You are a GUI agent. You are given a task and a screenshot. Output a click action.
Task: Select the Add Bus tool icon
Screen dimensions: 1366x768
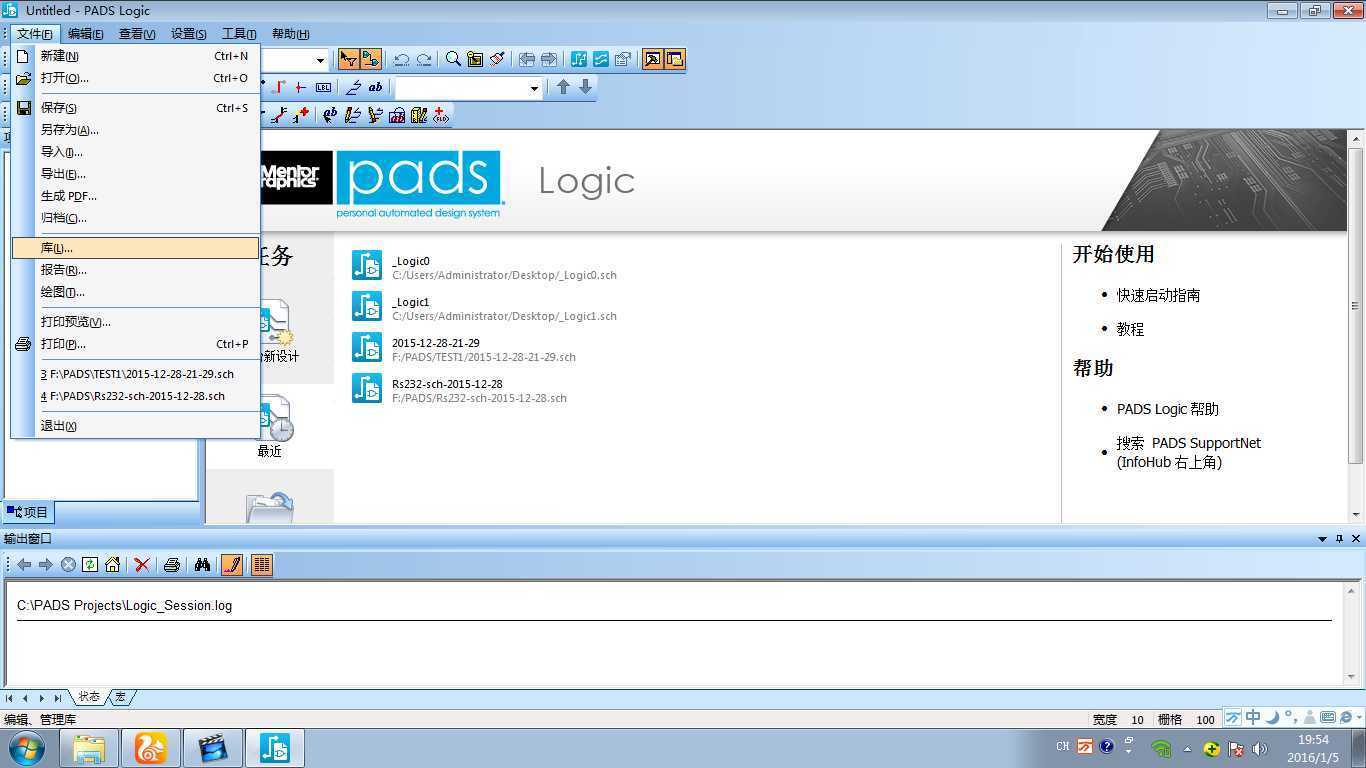click(353, 87)
